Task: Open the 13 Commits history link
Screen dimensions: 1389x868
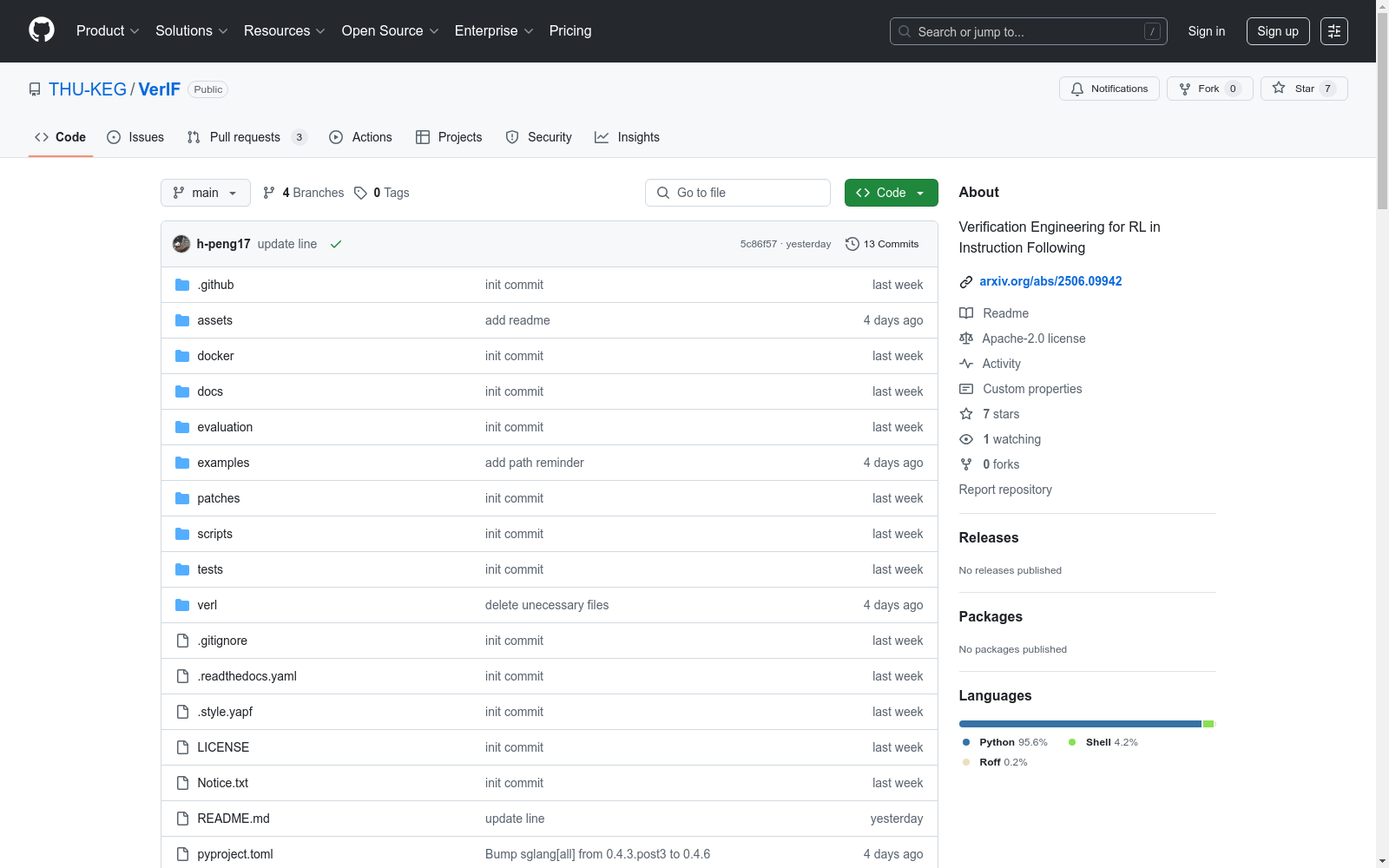Action: click(882, 244)
